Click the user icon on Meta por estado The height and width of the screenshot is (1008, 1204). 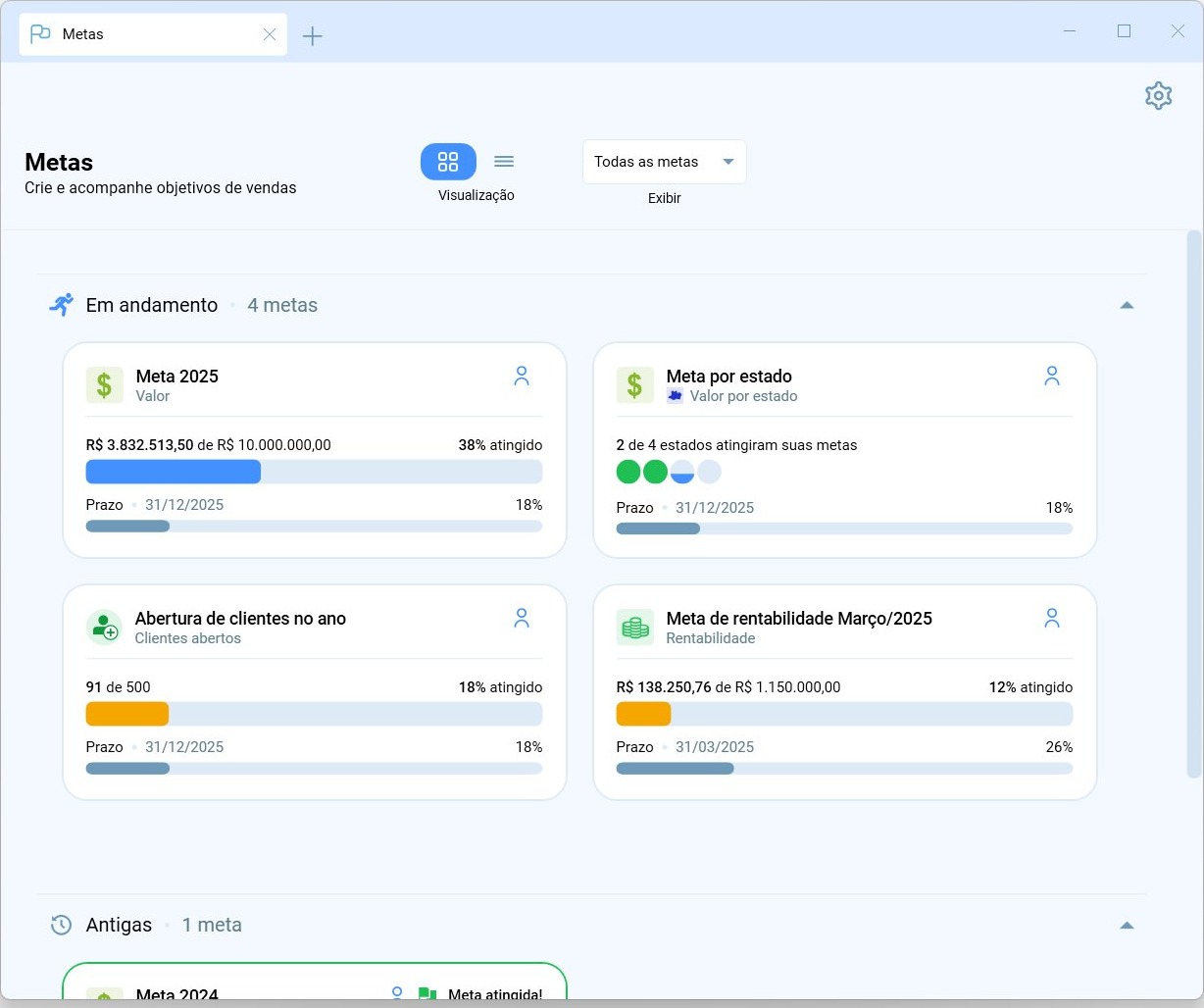[1052, 376]
